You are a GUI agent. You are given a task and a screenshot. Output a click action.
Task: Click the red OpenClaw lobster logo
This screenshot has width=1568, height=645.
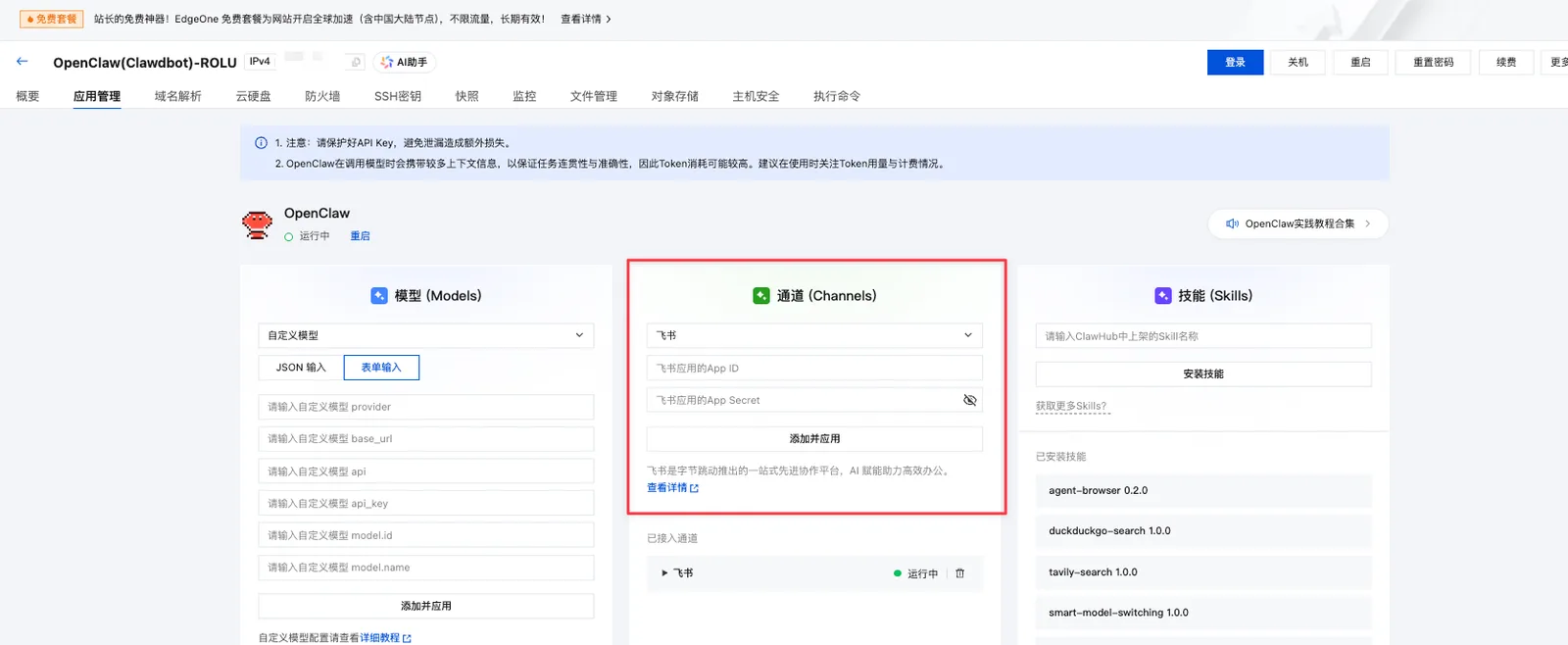coord(258,224)
